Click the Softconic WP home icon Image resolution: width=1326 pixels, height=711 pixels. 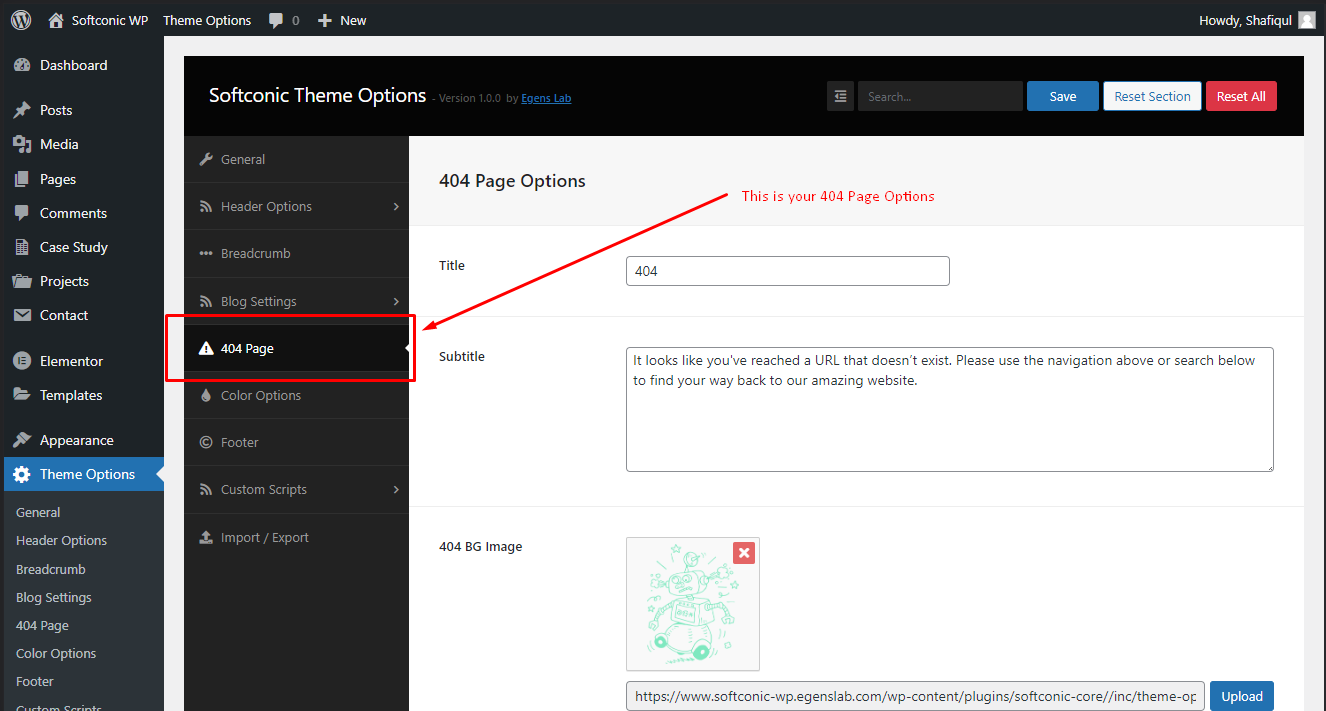(x=56, y=20)
